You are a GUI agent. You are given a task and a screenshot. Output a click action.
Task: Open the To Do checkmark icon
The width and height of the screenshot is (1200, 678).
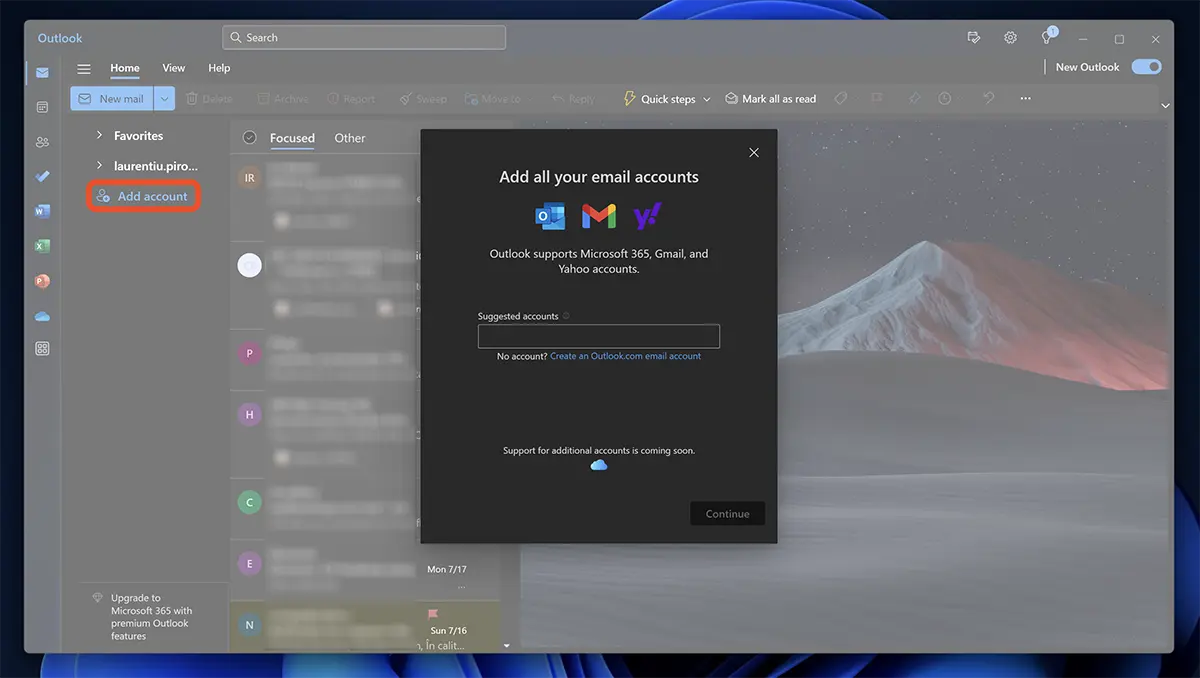(x=42, y=177)
